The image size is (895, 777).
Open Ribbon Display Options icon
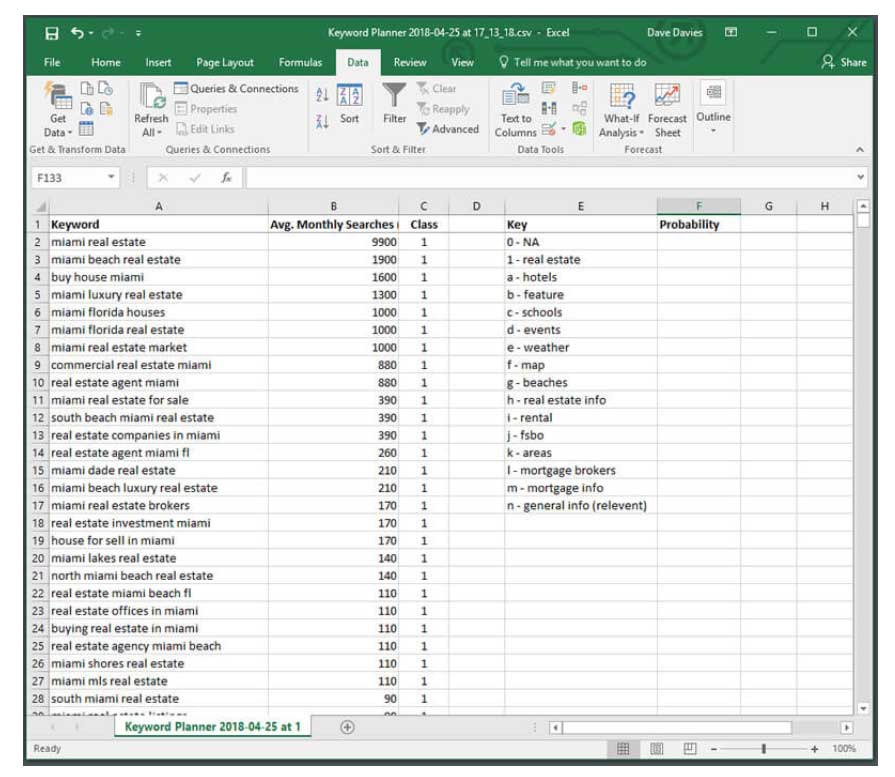coord(731,33)
